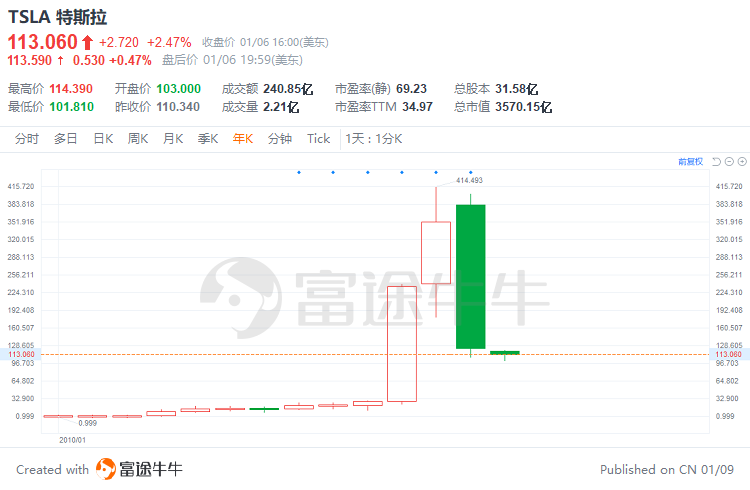This screenshot has width=750, height=490.
Task: Click the 成交量 value 2.21亿
Action: click(x=281, y=107)
